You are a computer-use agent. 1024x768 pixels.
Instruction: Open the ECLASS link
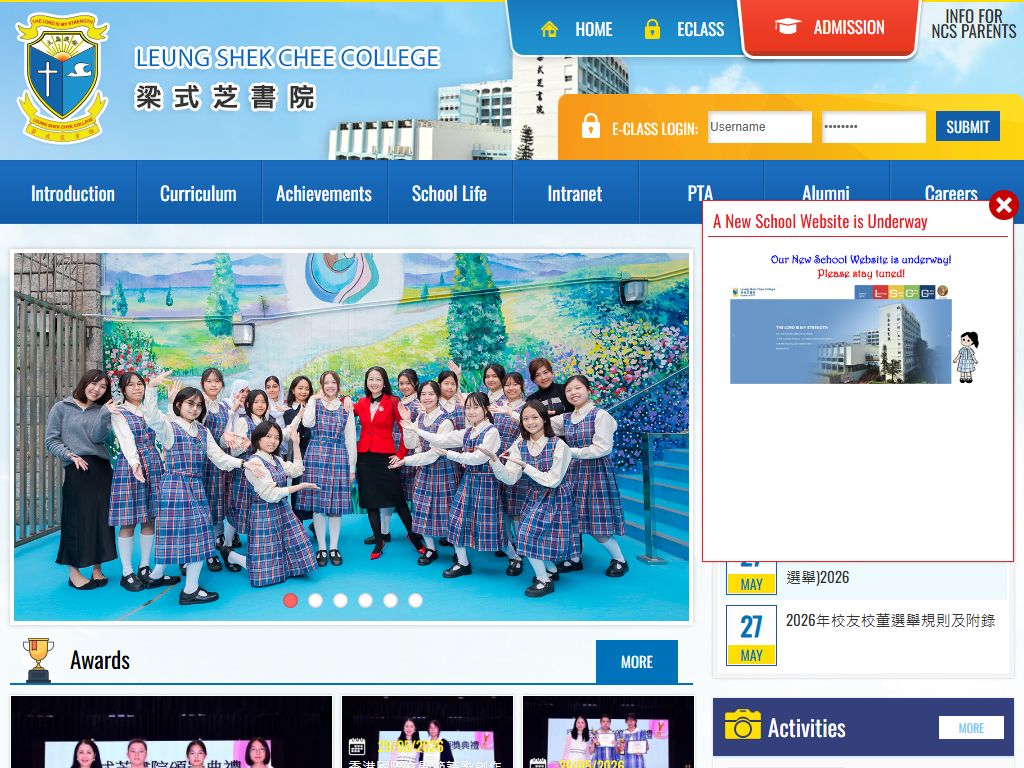(x=701, y=29)
